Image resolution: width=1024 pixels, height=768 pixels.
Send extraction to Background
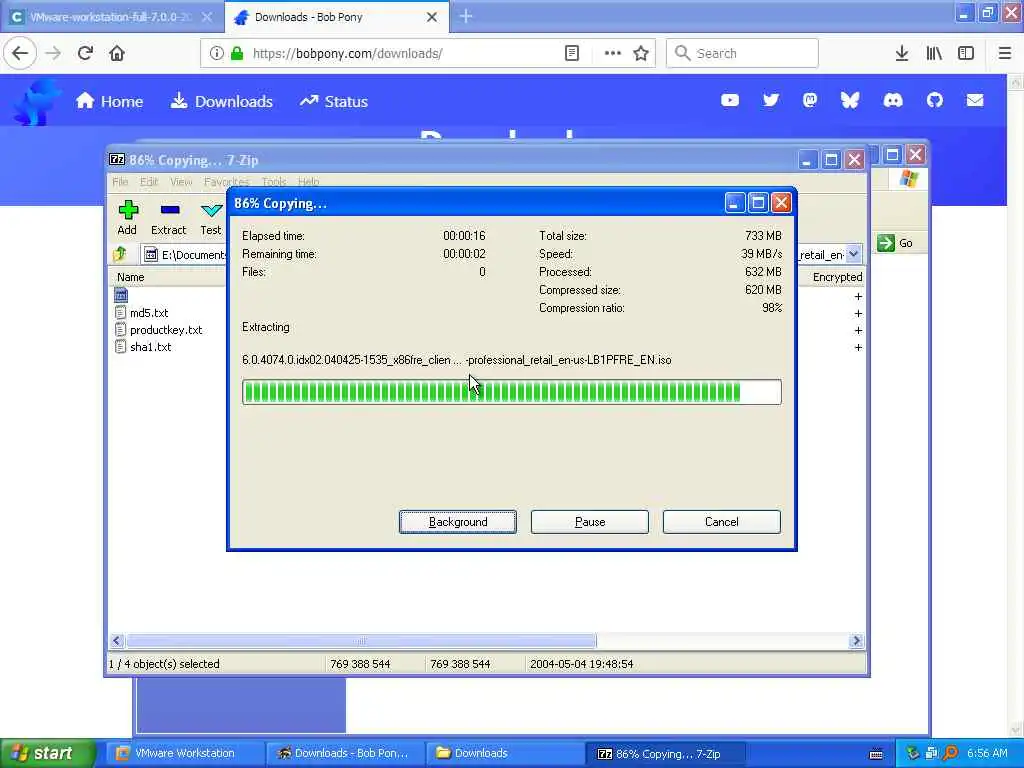(458, 522)
